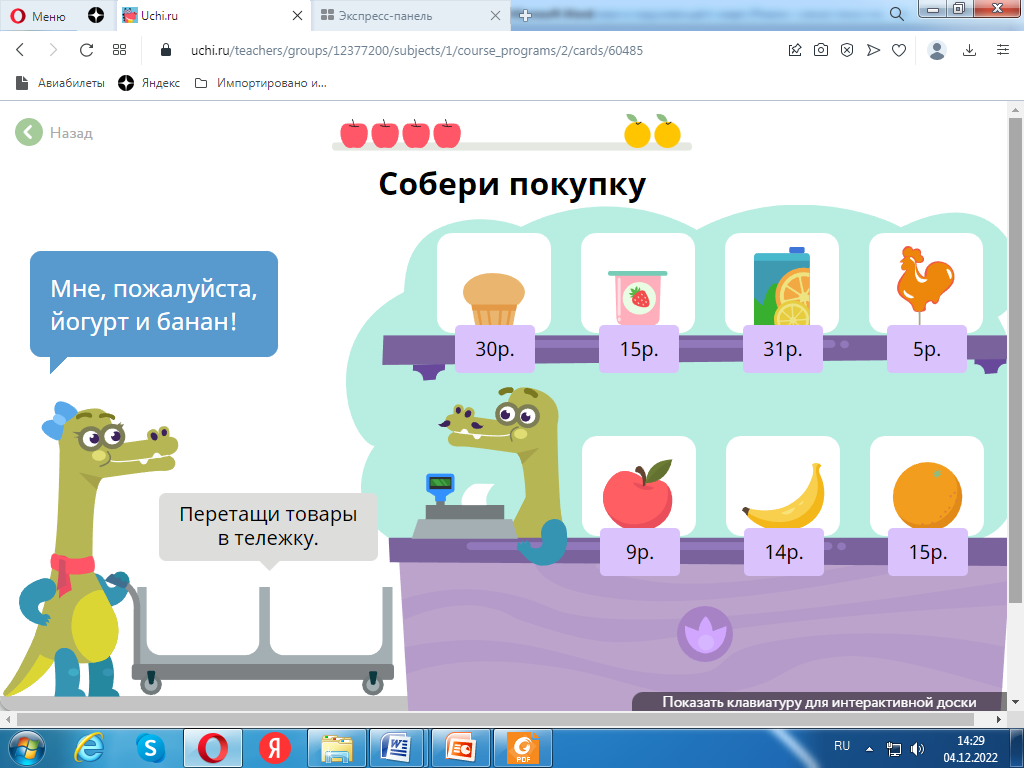Go back with the Назад button
The height and width of the screenshot is (768, 1024).
tap(55, 132)
